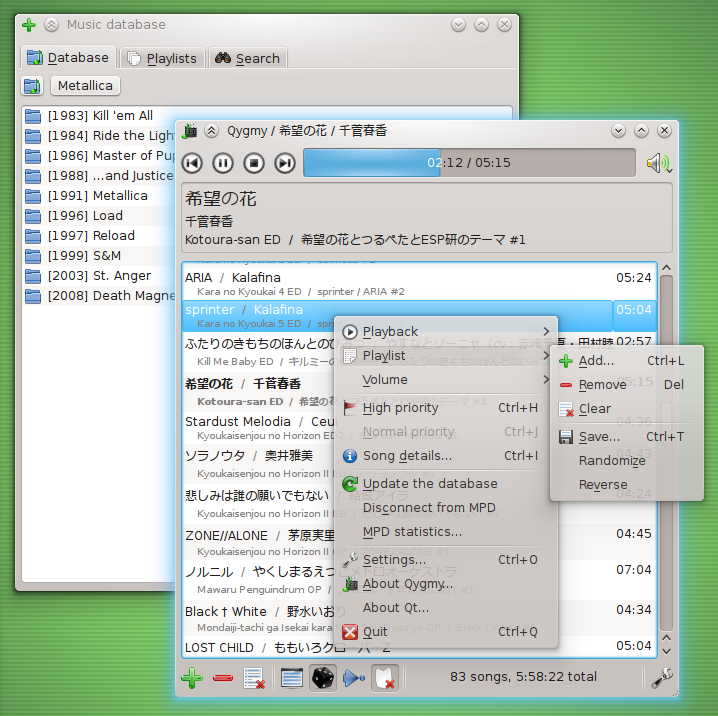Open [1999] S&M folder
The image size is (718, 716).
(100, 255)
